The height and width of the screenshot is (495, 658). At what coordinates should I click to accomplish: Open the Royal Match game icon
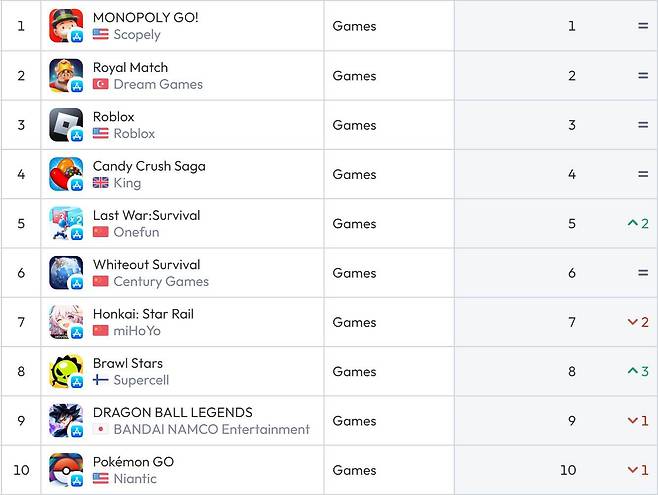[x=66, y=75]
